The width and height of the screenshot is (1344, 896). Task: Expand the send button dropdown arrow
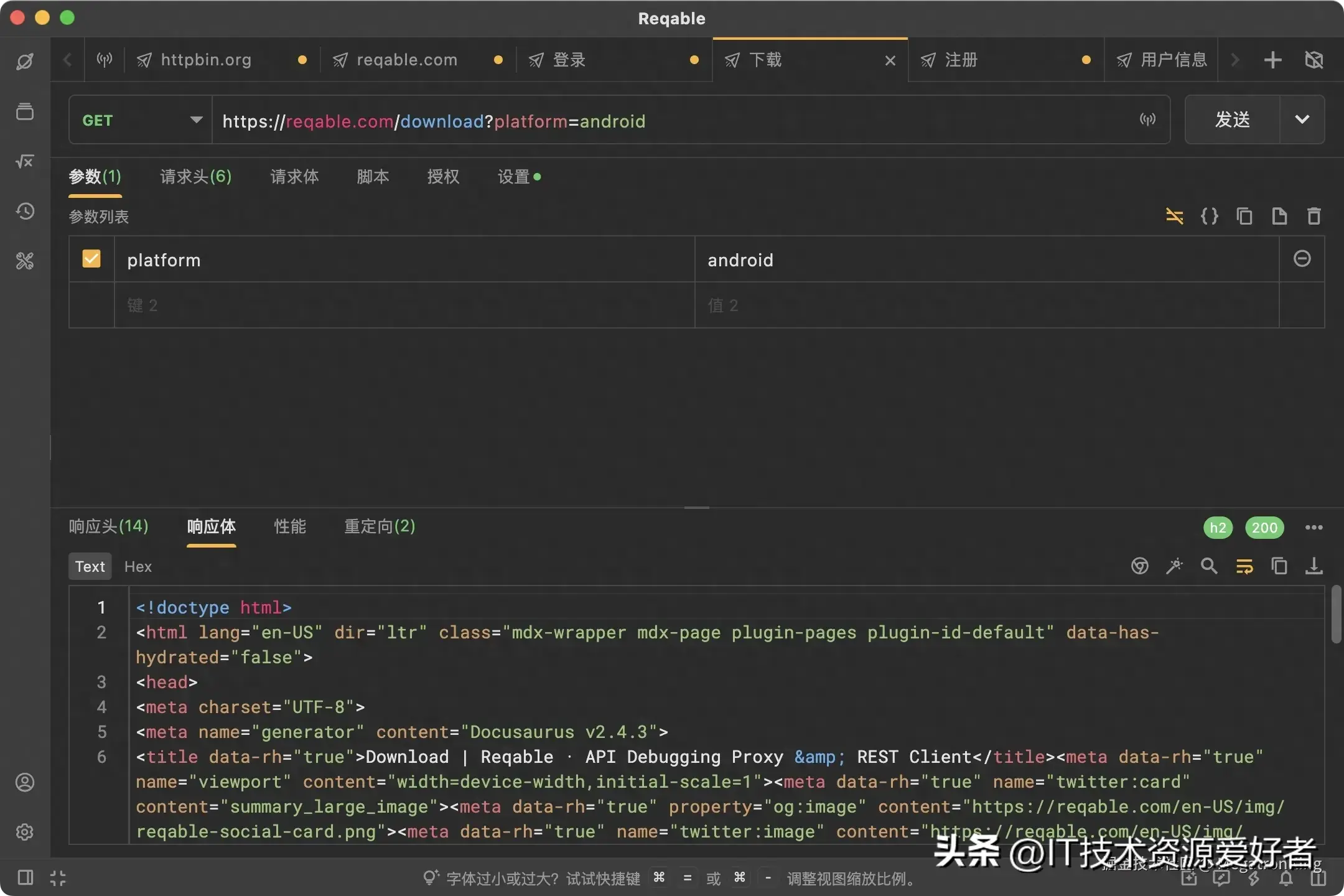coord(1302,119)
